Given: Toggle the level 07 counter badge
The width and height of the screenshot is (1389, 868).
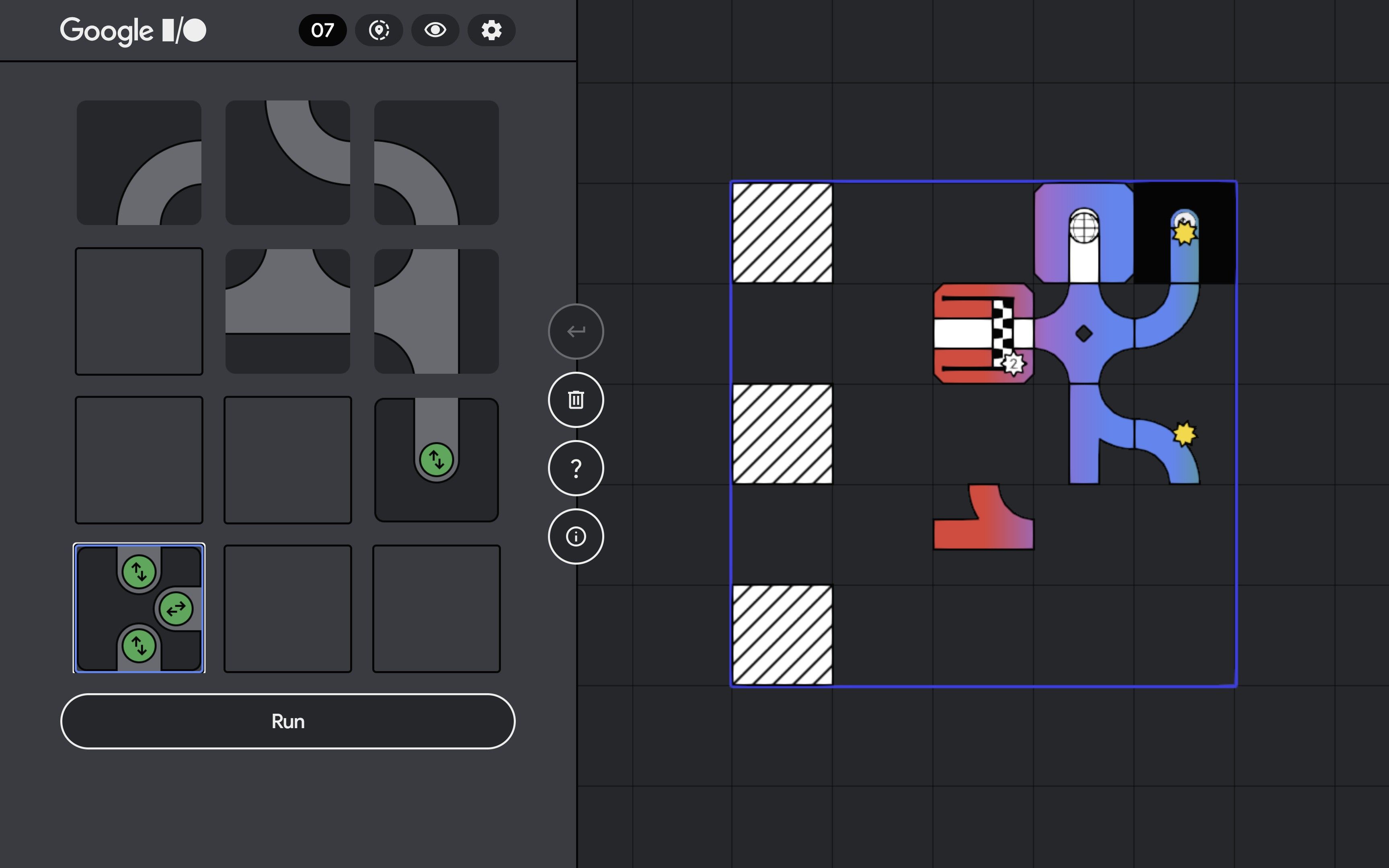Looking at the screenshot, I should click(322, 31).
